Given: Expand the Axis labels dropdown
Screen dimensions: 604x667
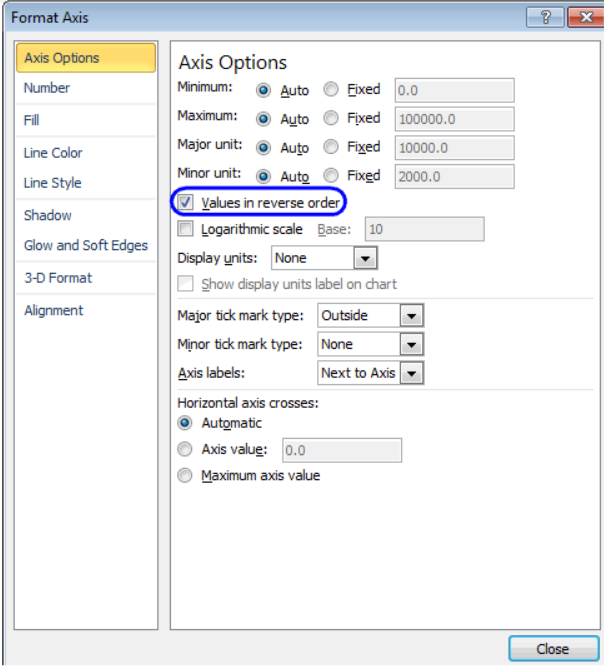Looking at the screenshot, I should point(411,373).
